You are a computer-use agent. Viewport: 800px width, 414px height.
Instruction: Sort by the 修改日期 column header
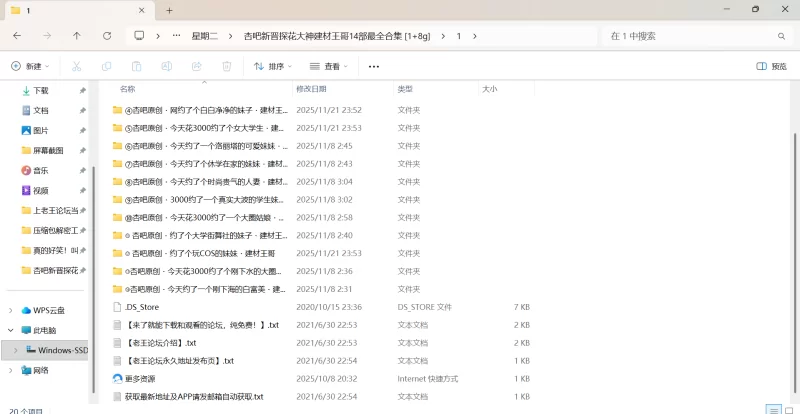click(x=311, y=89)
